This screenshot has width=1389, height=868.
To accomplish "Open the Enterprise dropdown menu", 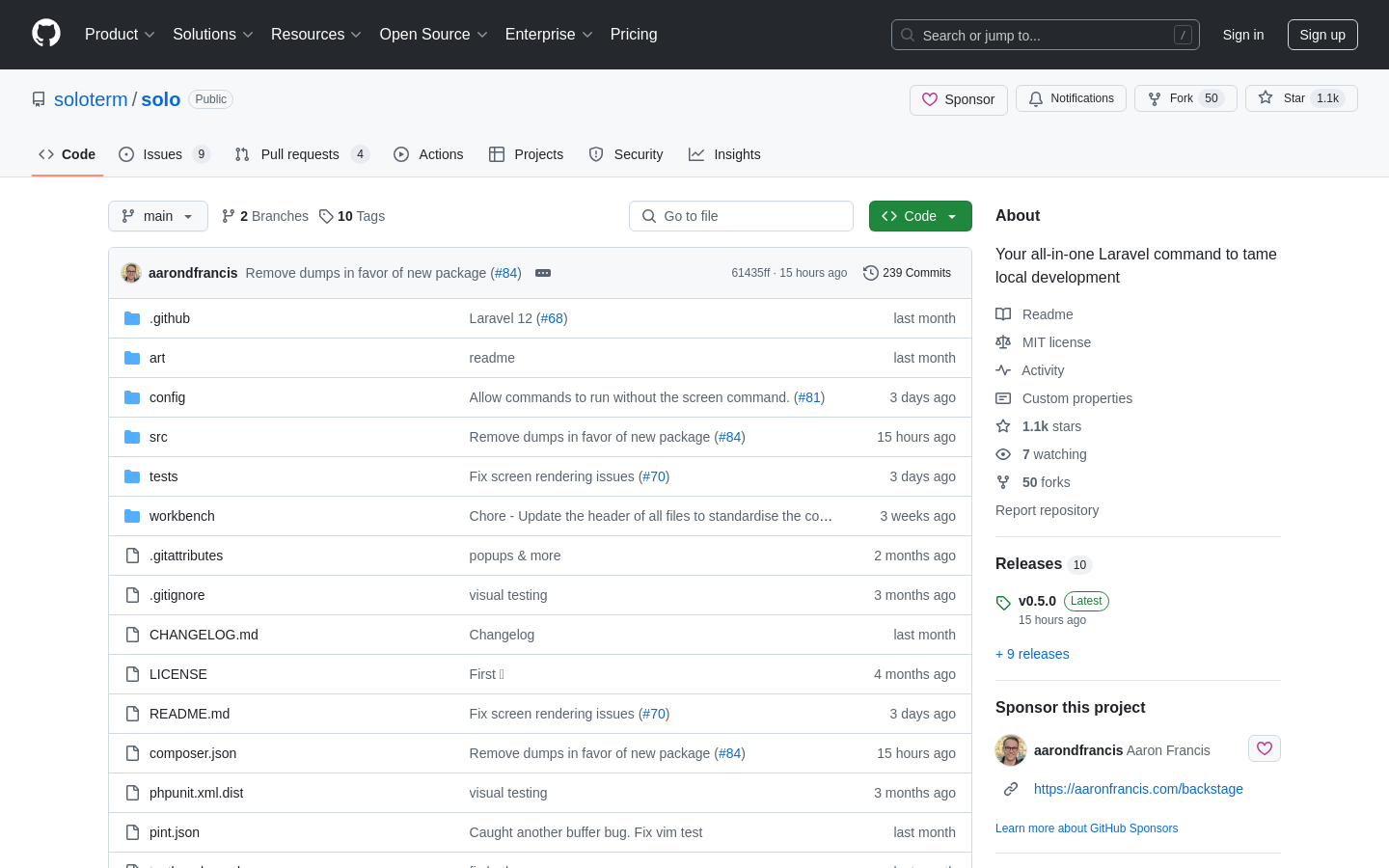I will [549, 34].
